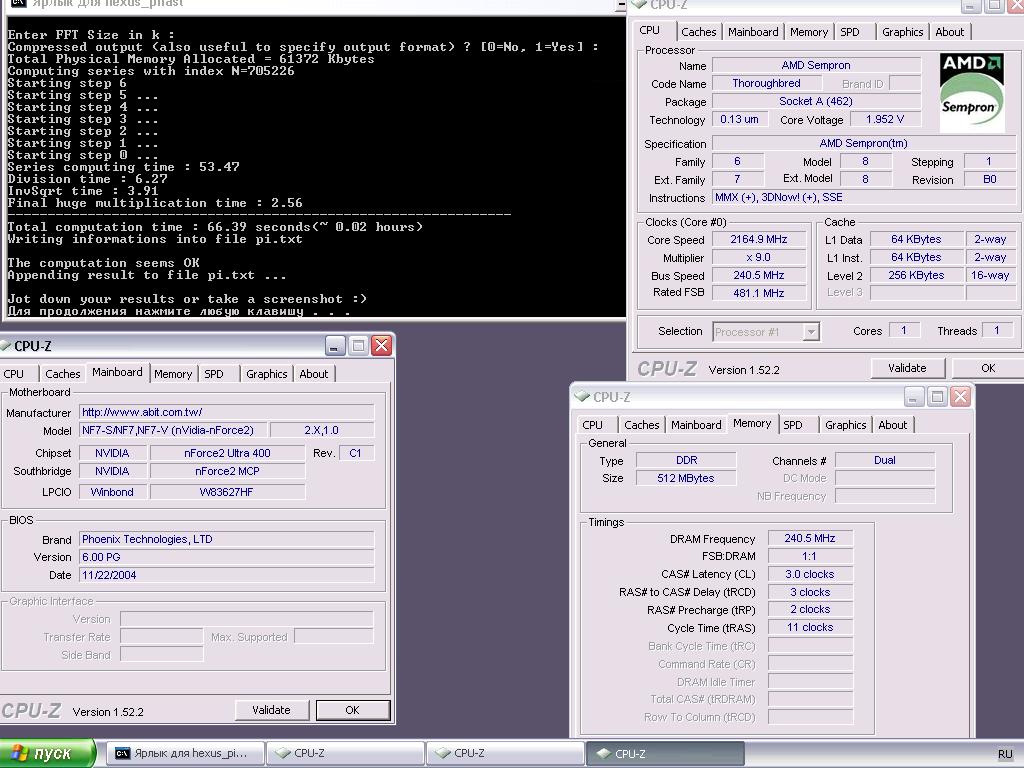This screenshot has width=1024, height=768.
Task: Select the Memory tab in Mainboard CPU-Z window
Action: [x=173, y=374]
